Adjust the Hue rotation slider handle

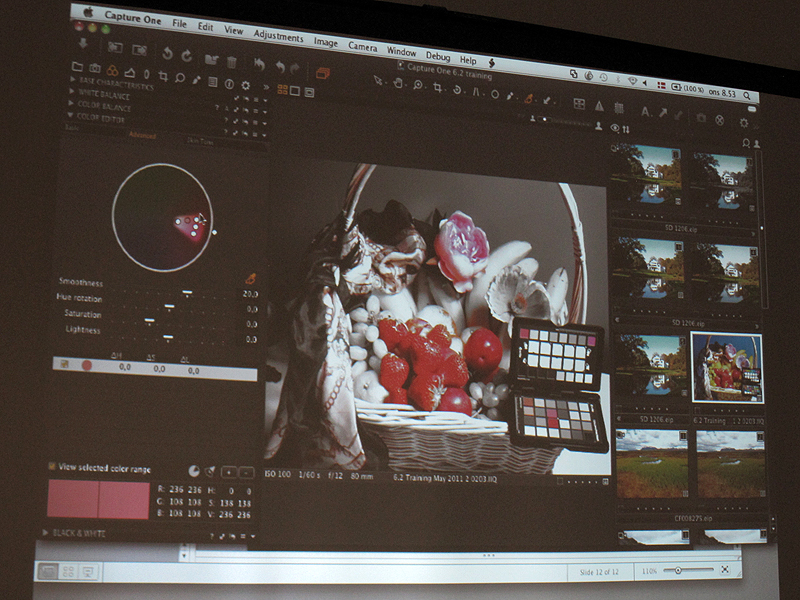tap(169, 307)
